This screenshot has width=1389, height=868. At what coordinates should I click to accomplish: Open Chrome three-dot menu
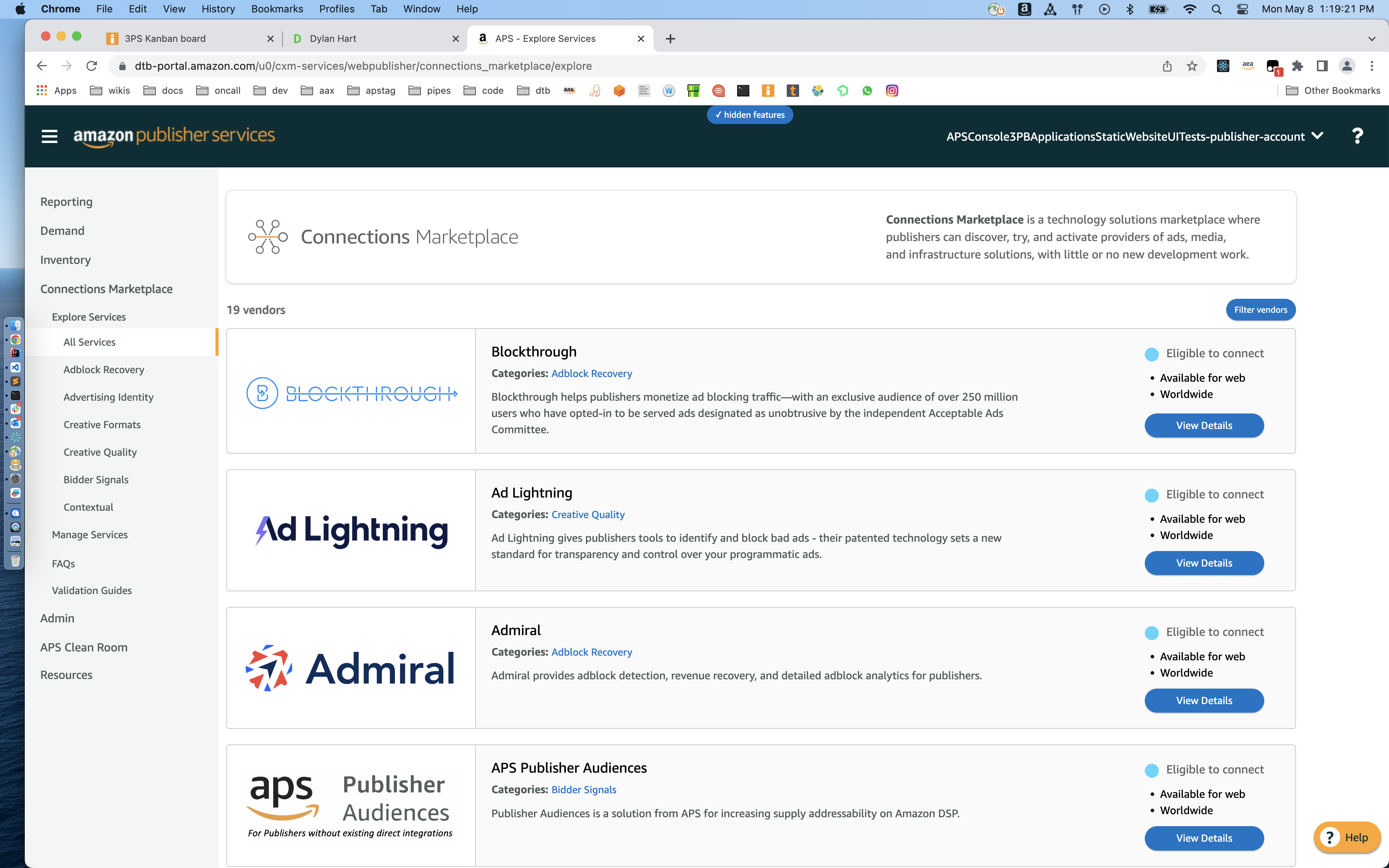tap(1372, 66)
